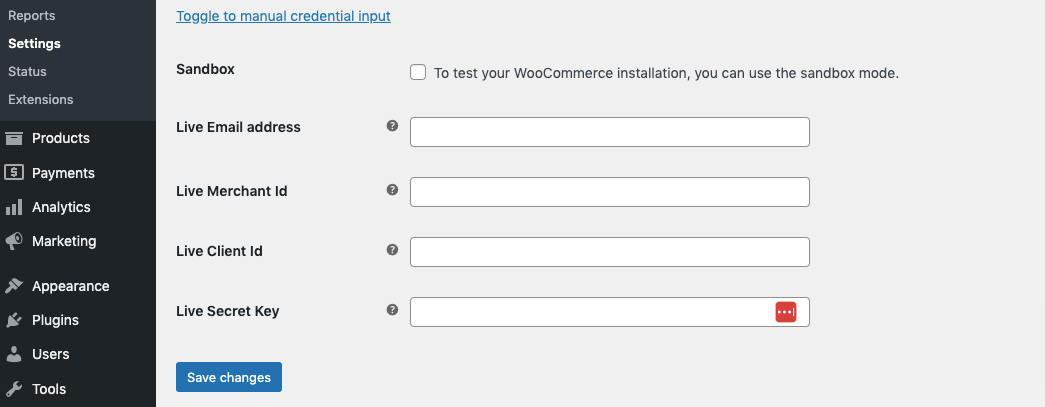Viewport: 1045px width, 407px height.
Task: Click the Products archive icon in sidebar
Action: [14, 138]
